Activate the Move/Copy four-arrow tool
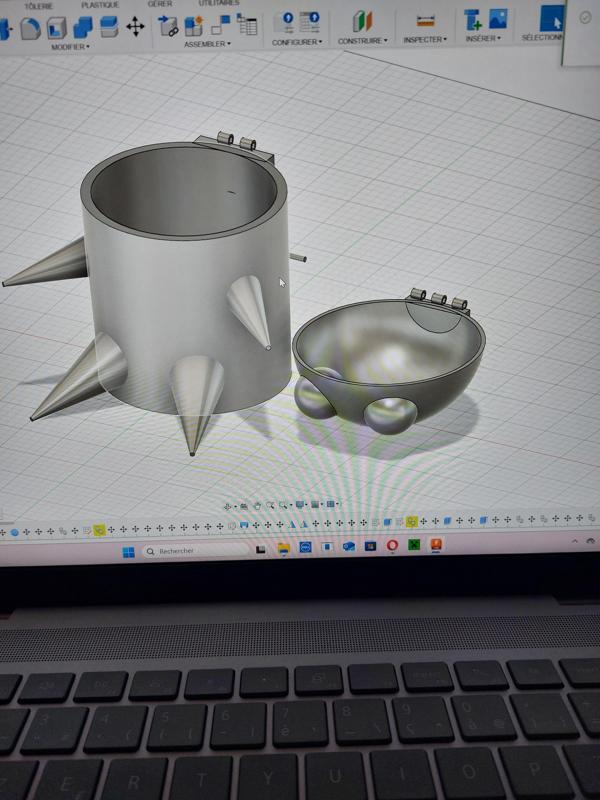The image size is (600, 800). pos(135,26)
